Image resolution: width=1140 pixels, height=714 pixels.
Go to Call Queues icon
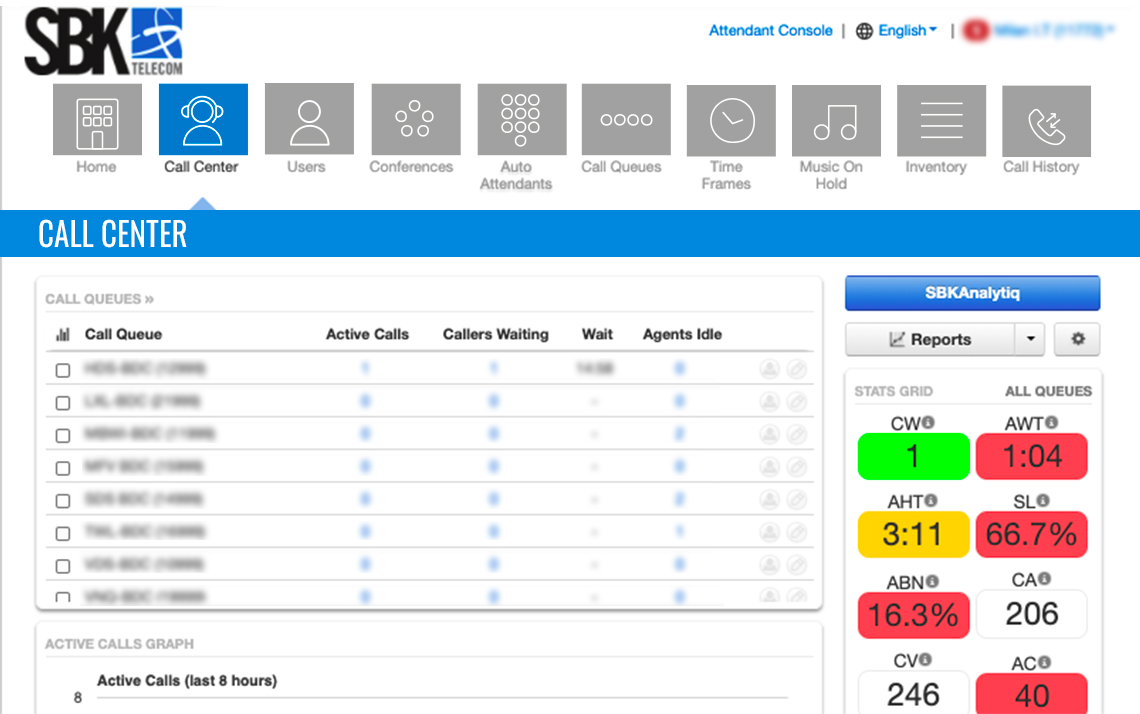tap(626, 120)
